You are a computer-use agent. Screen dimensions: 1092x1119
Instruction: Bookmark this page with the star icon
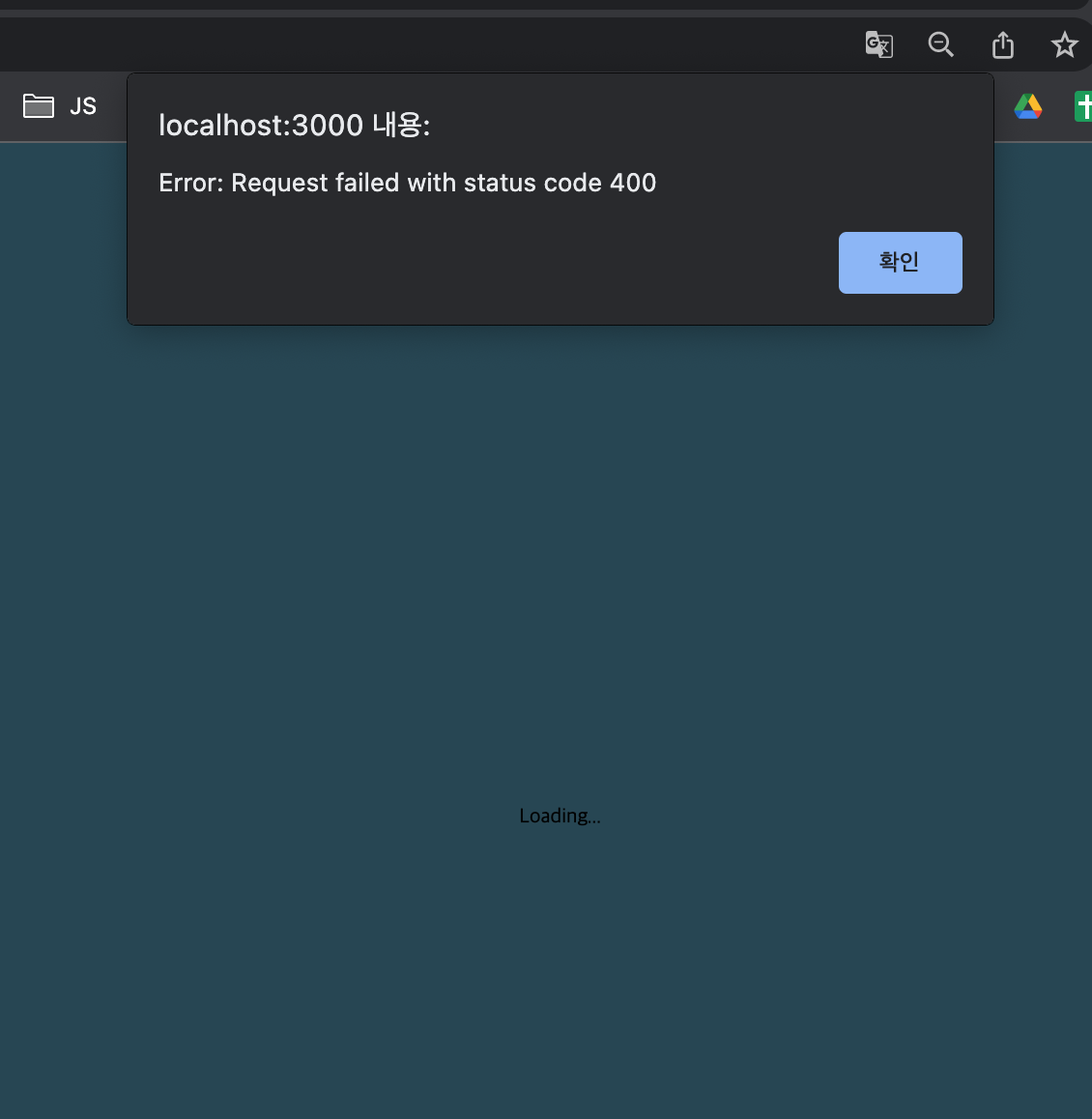point(1064,45)
